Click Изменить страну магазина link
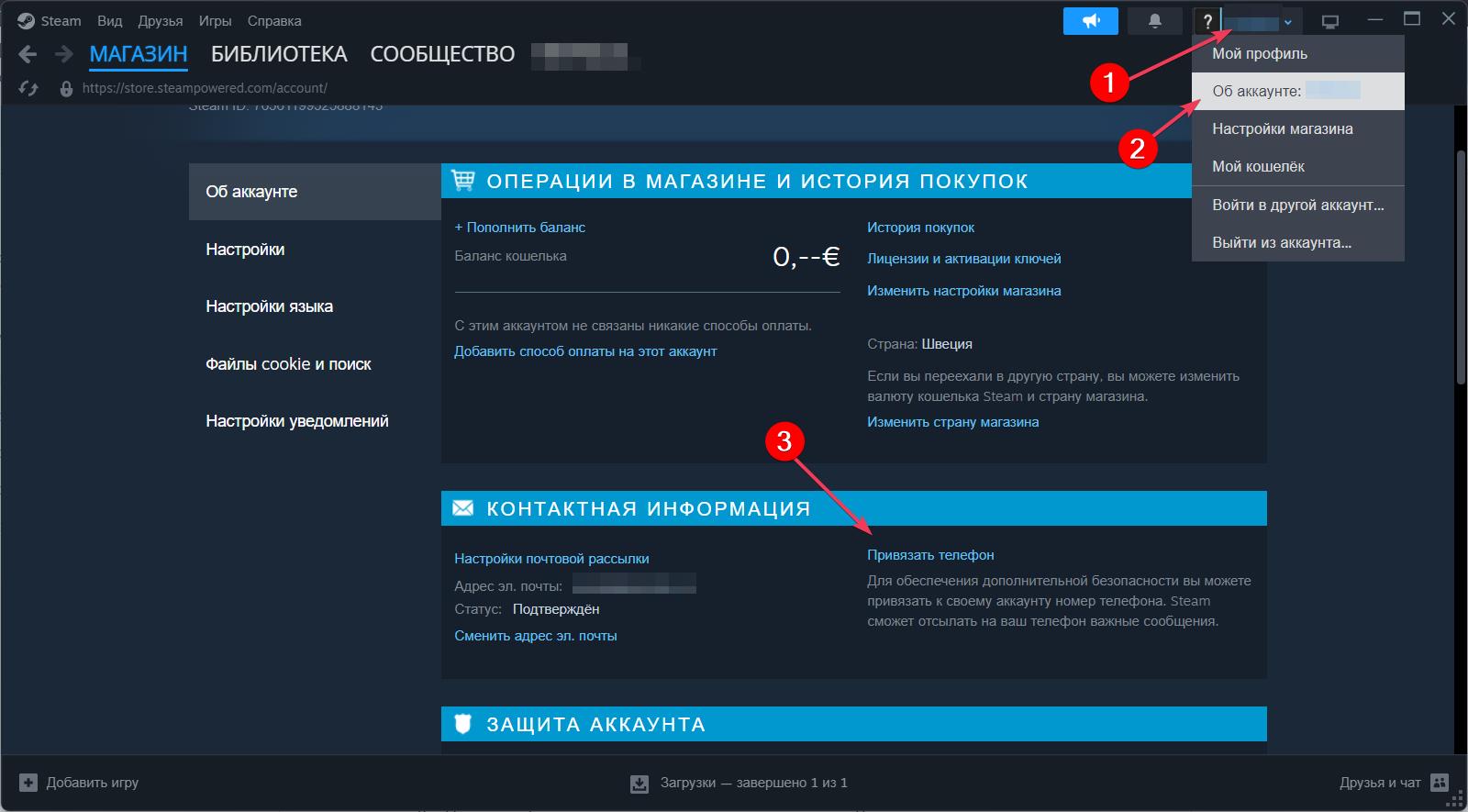This screenshot has height=812, width=1468. (953, 422)
